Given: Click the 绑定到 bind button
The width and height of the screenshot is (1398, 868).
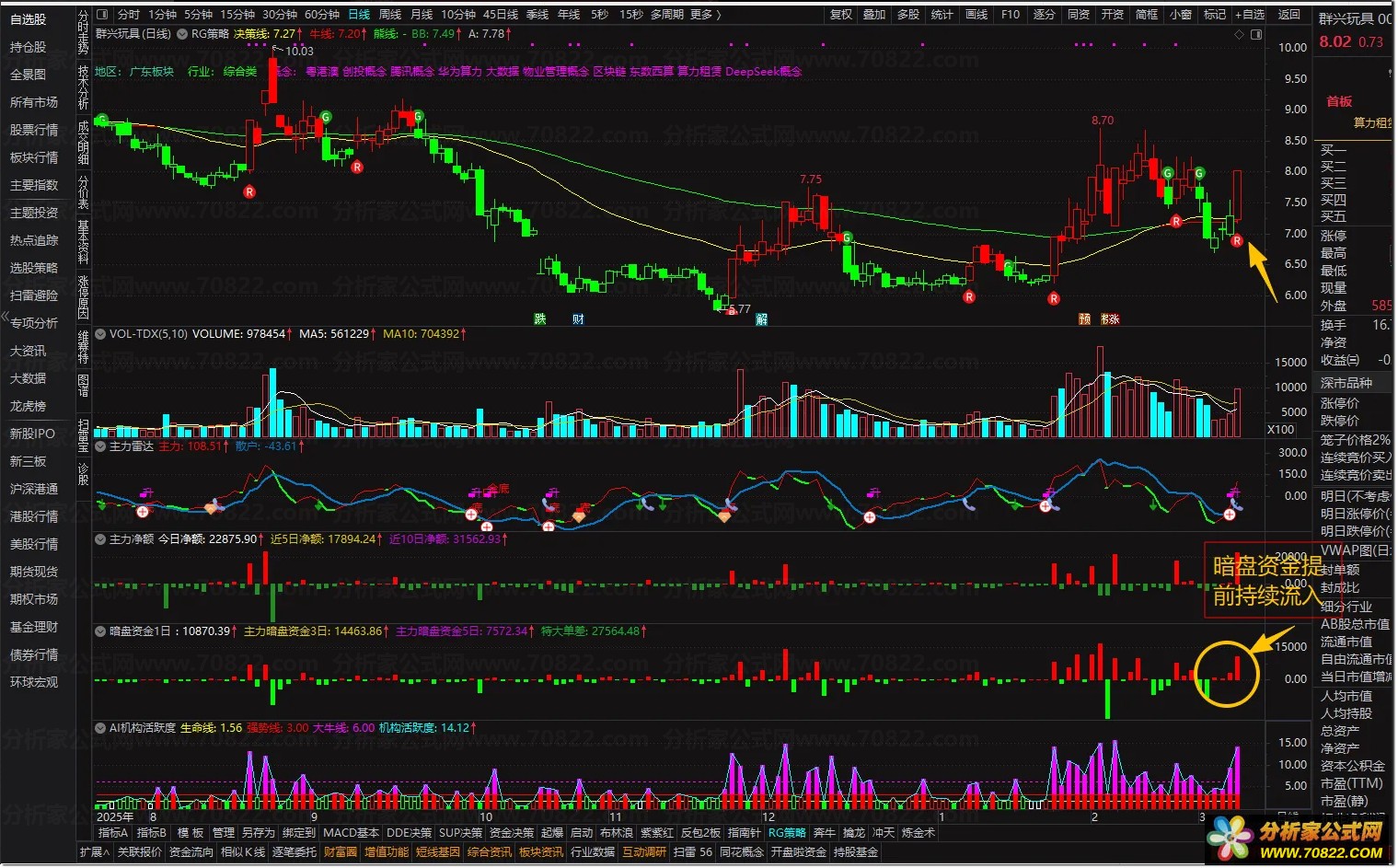Looking at the screenshot, I should (x=298, y=832).
